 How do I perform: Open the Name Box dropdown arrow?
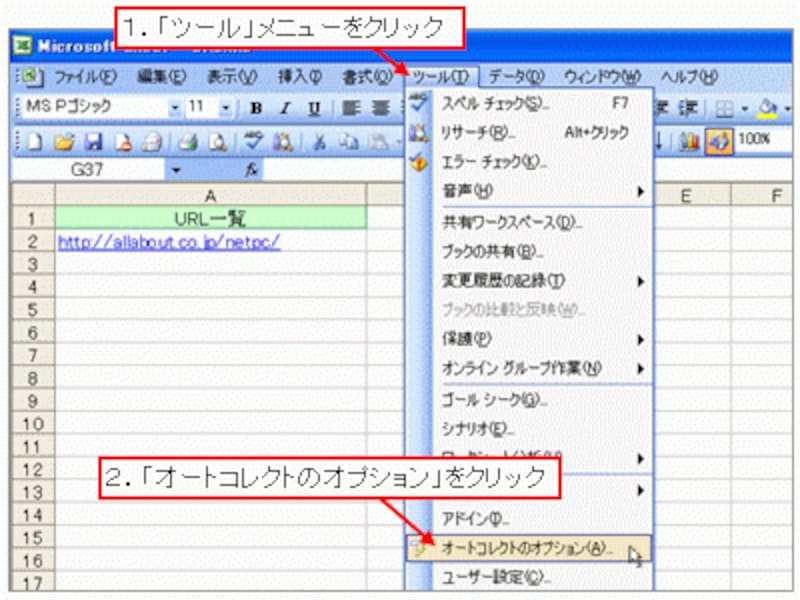pyautogui.click(x=176, y=169)
